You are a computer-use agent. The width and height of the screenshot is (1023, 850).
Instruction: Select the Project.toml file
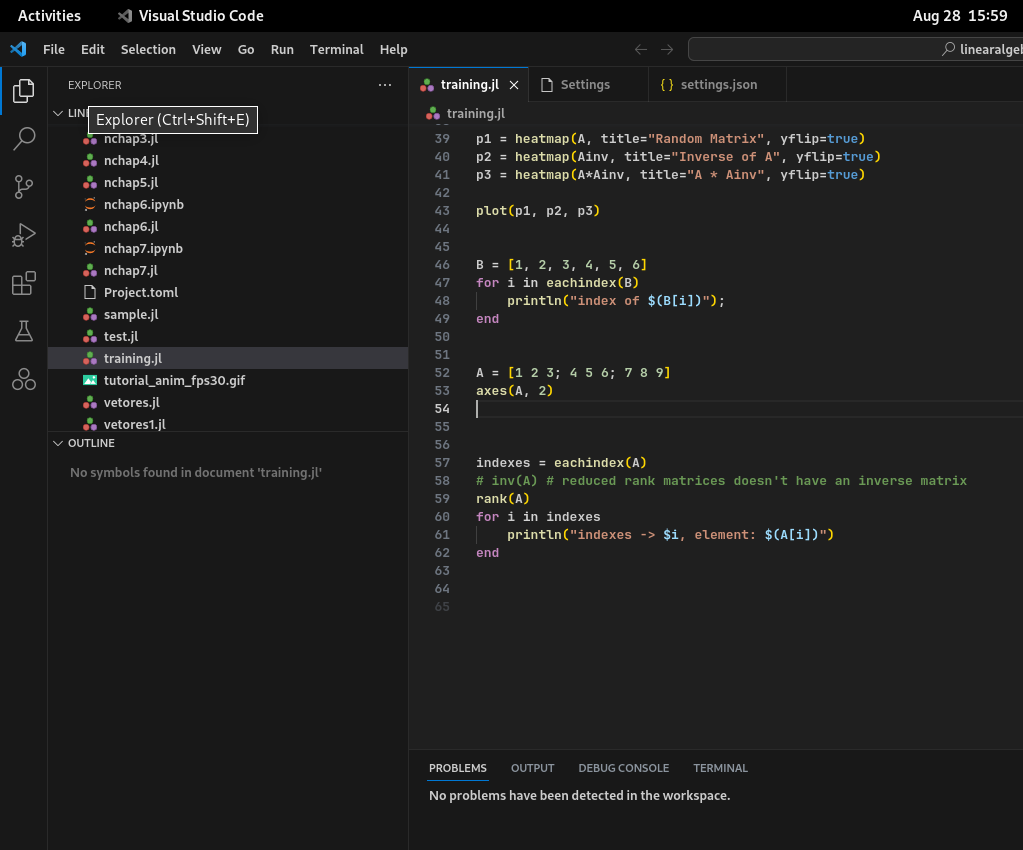click(140, 292)
